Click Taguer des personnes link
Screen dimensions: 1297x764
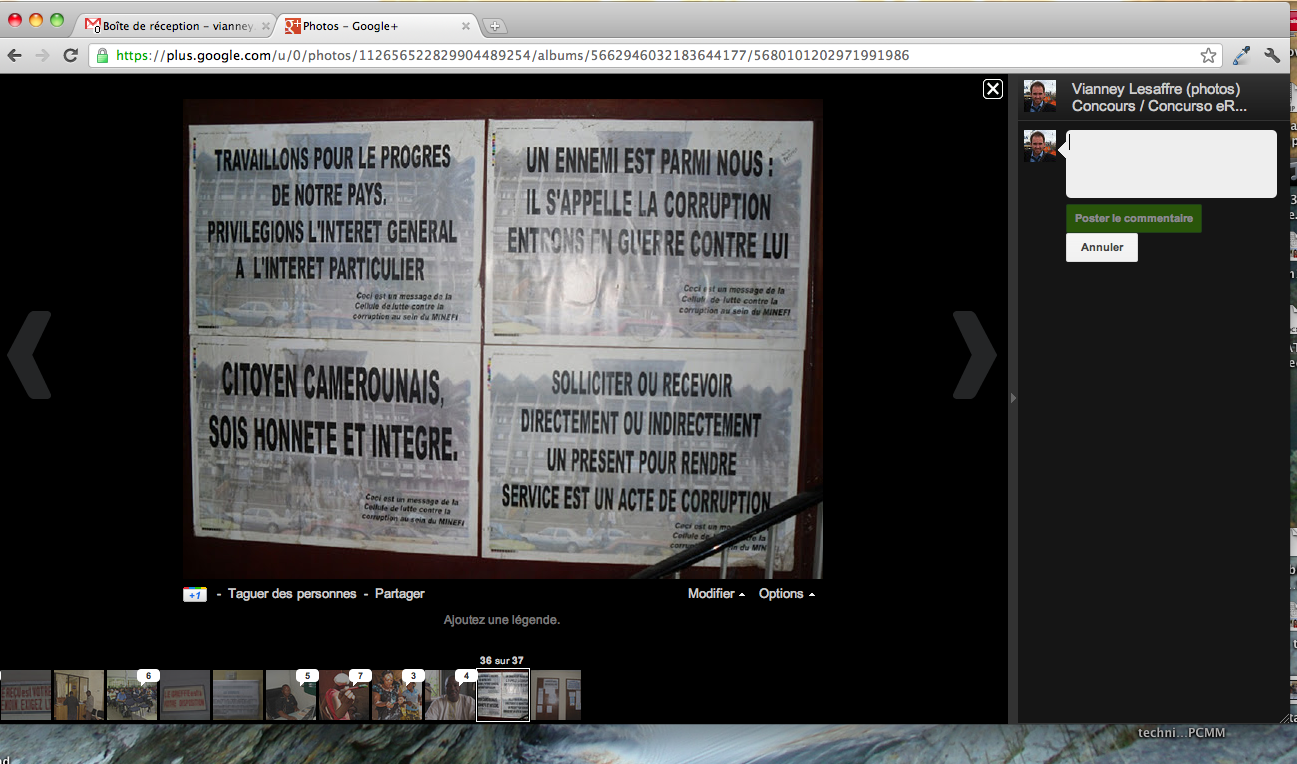pos(292,594)
